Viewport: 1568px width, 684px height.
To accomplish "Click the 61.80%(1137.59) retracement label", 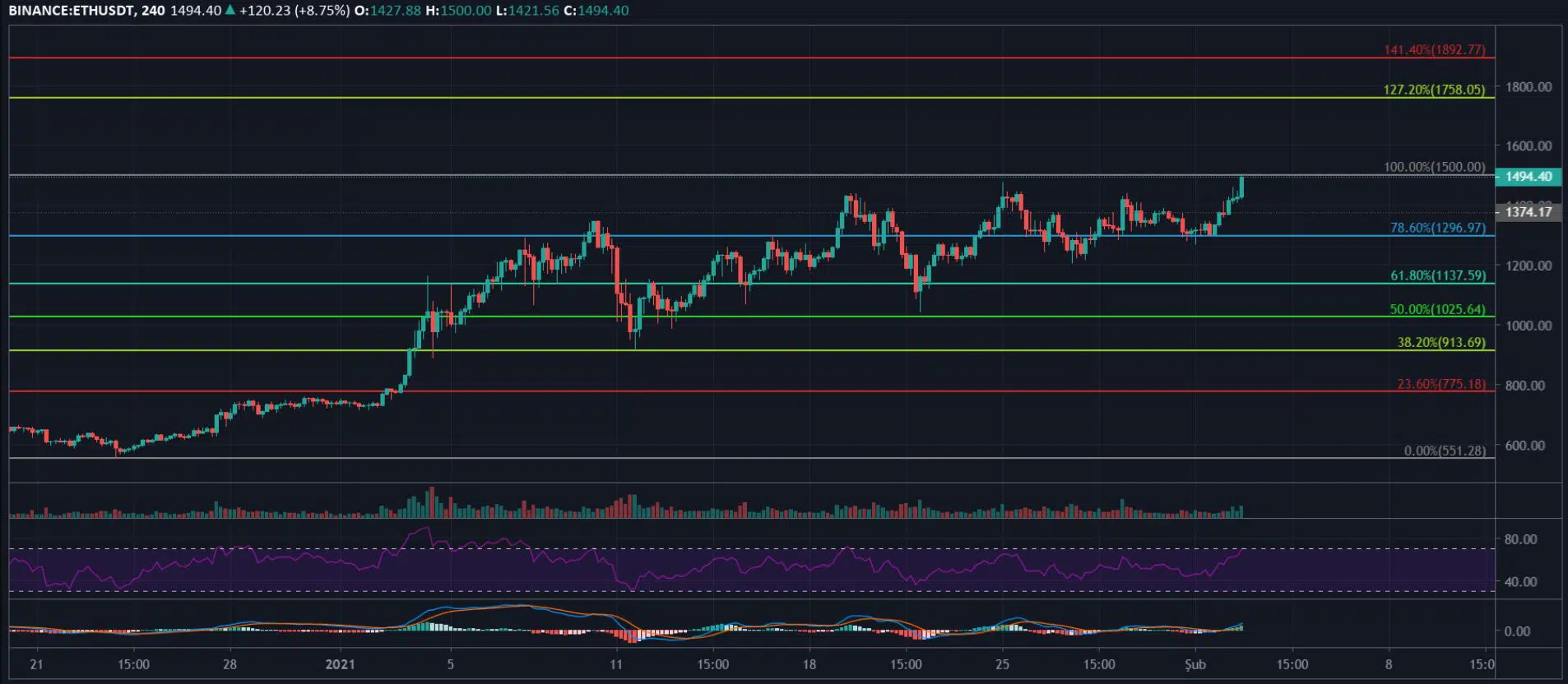I will pos(1437,275).
